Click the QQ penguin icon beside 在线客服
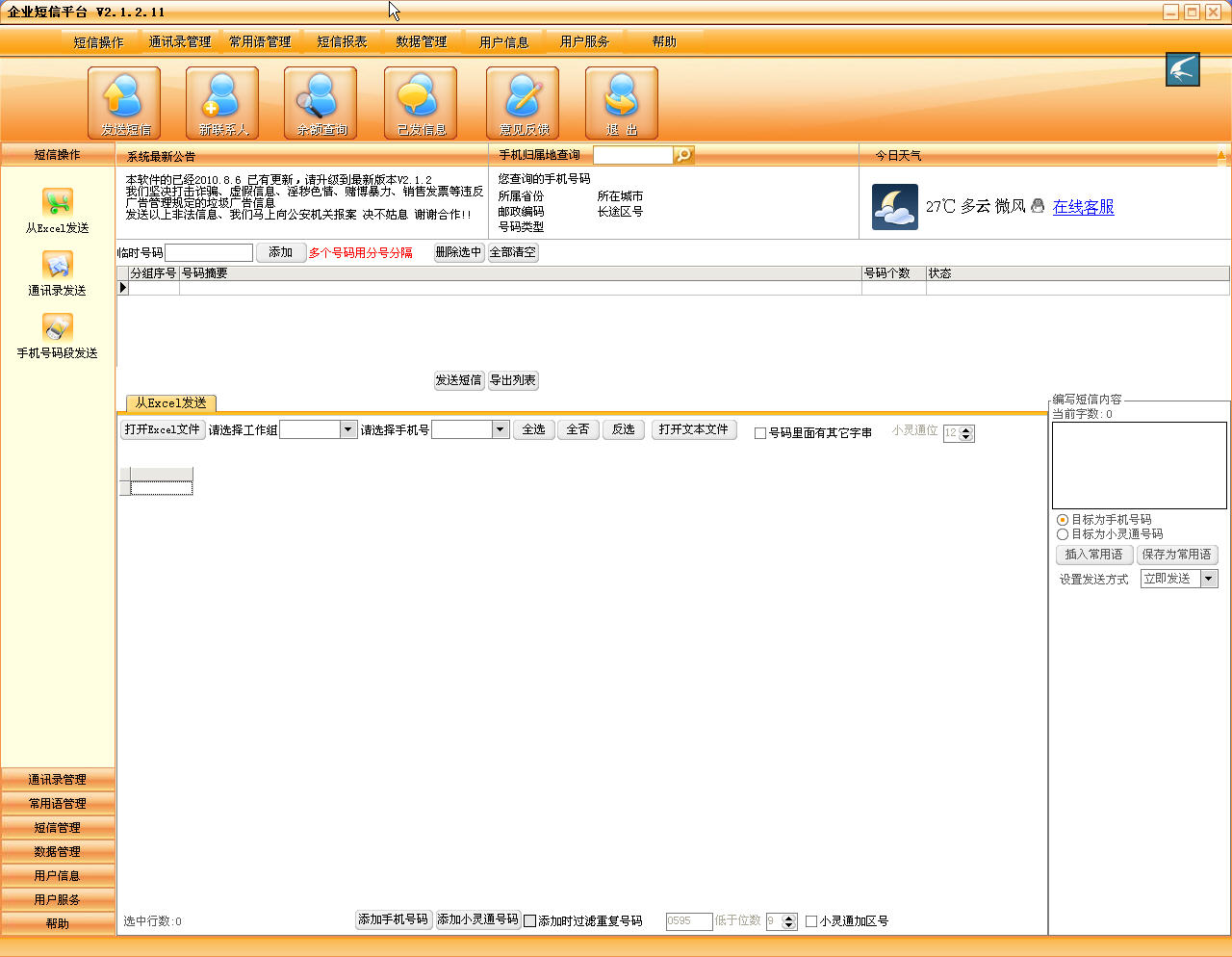Screen dimensions: 1232x957 1038,205
